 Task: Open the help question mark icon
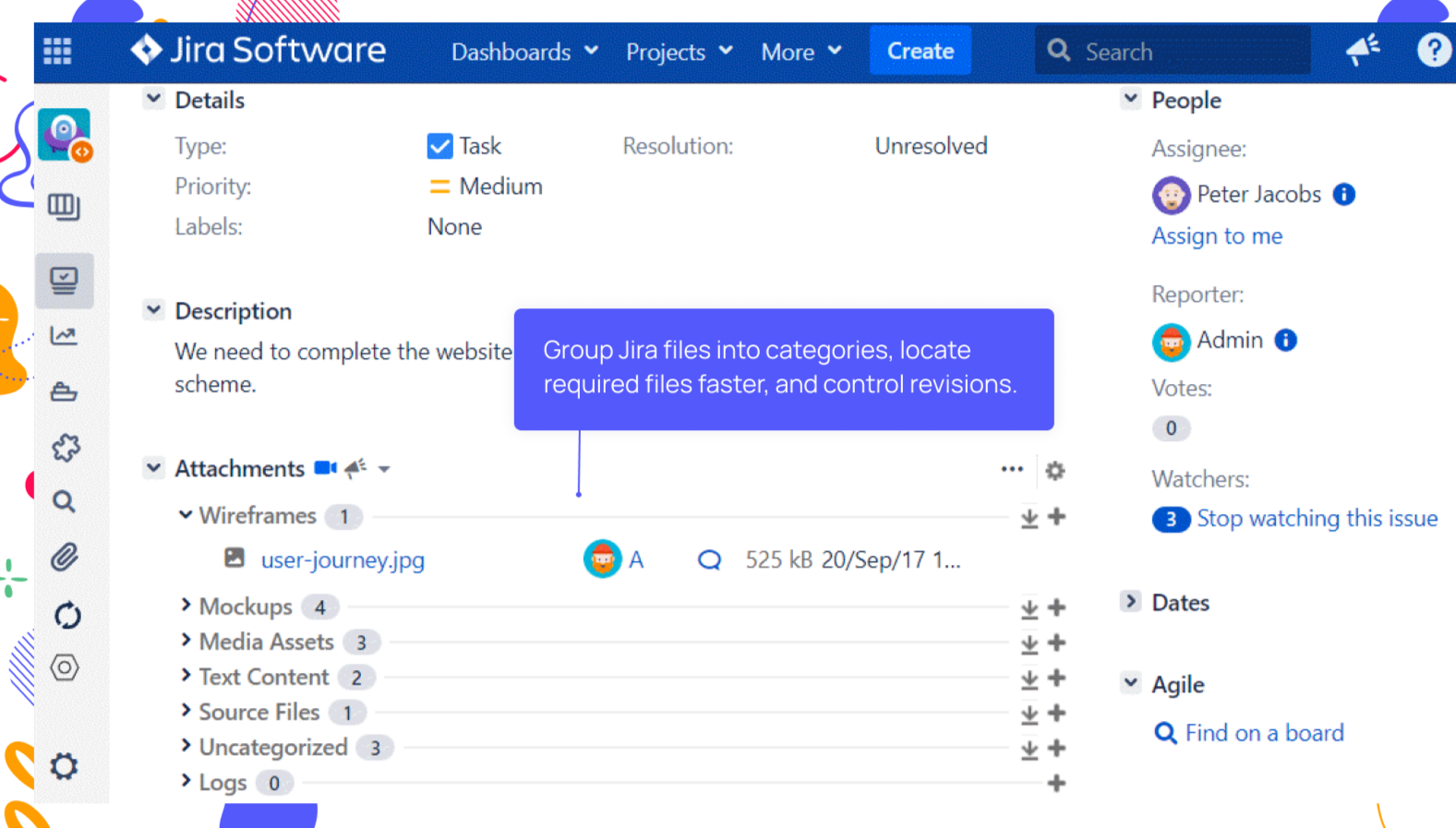(1434, 50)
